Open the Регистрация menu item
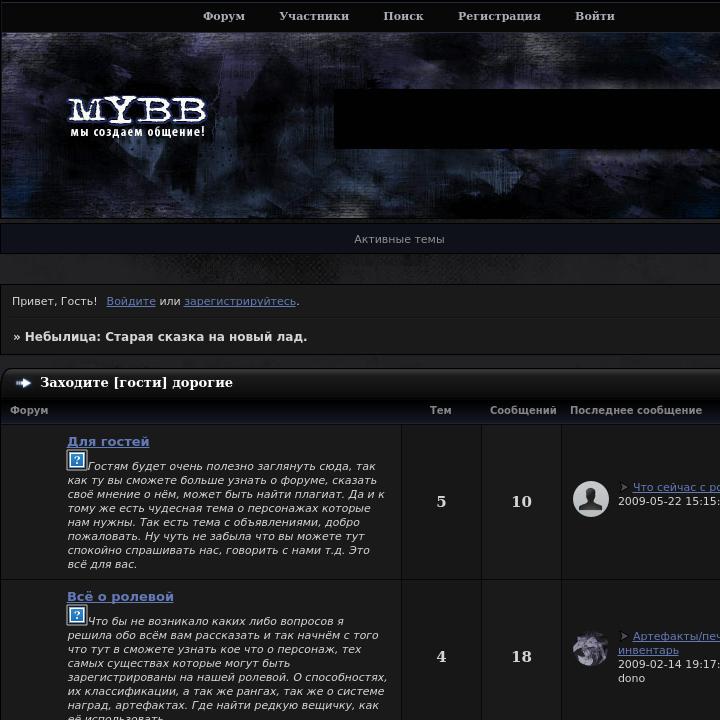 coord(499,16)
